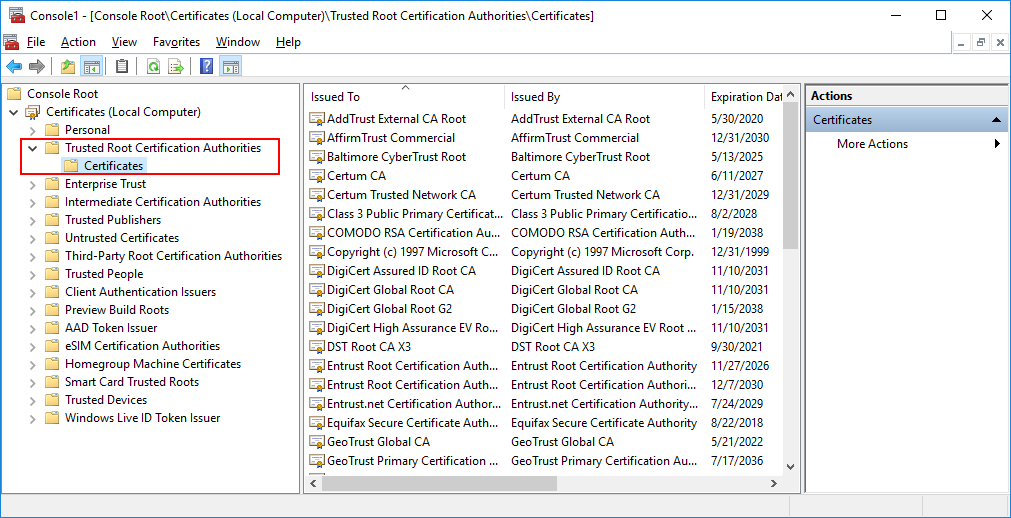
Task: Open the View menu
Action: click(x=124, y=42)
